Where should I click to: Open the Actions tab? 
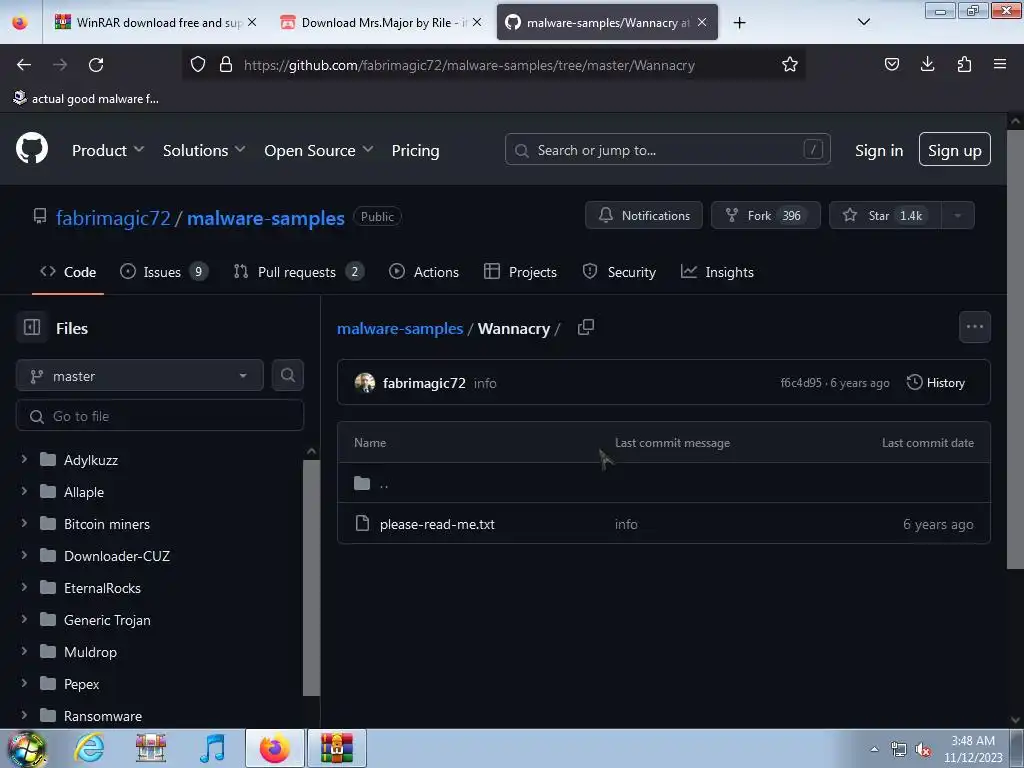pyautogui.click(x=424, y=272)
